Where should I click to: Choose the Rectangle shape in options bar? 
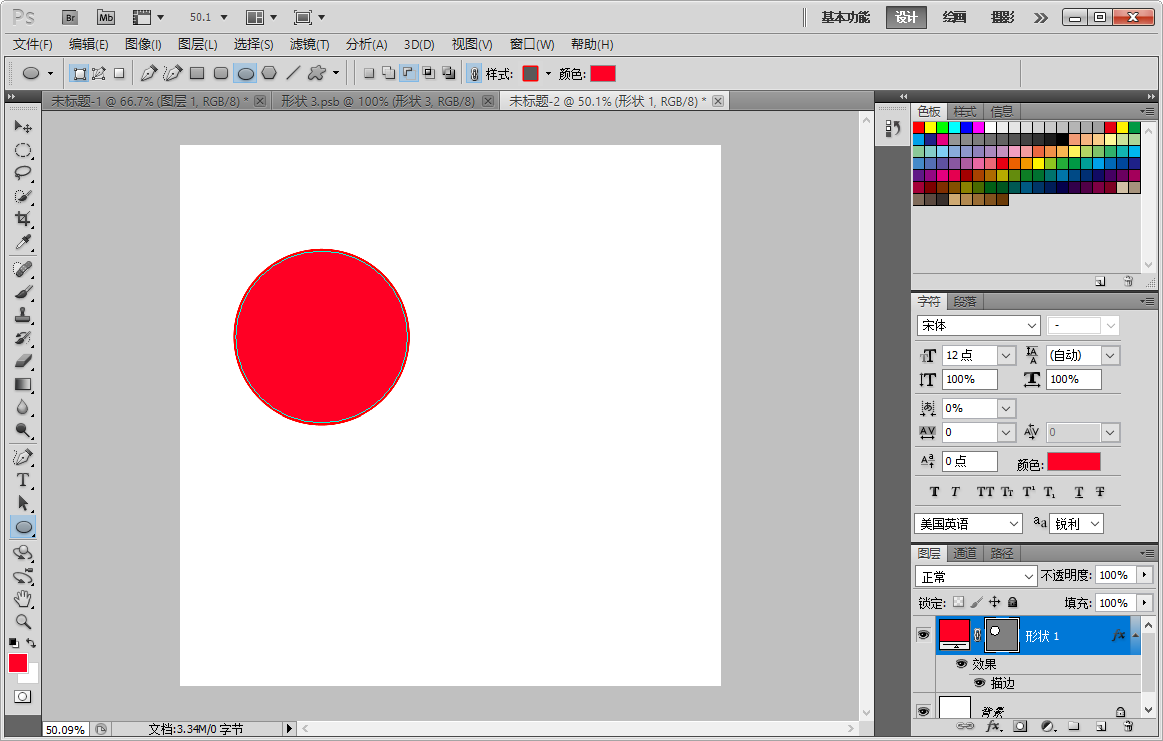tap(197, 73)
